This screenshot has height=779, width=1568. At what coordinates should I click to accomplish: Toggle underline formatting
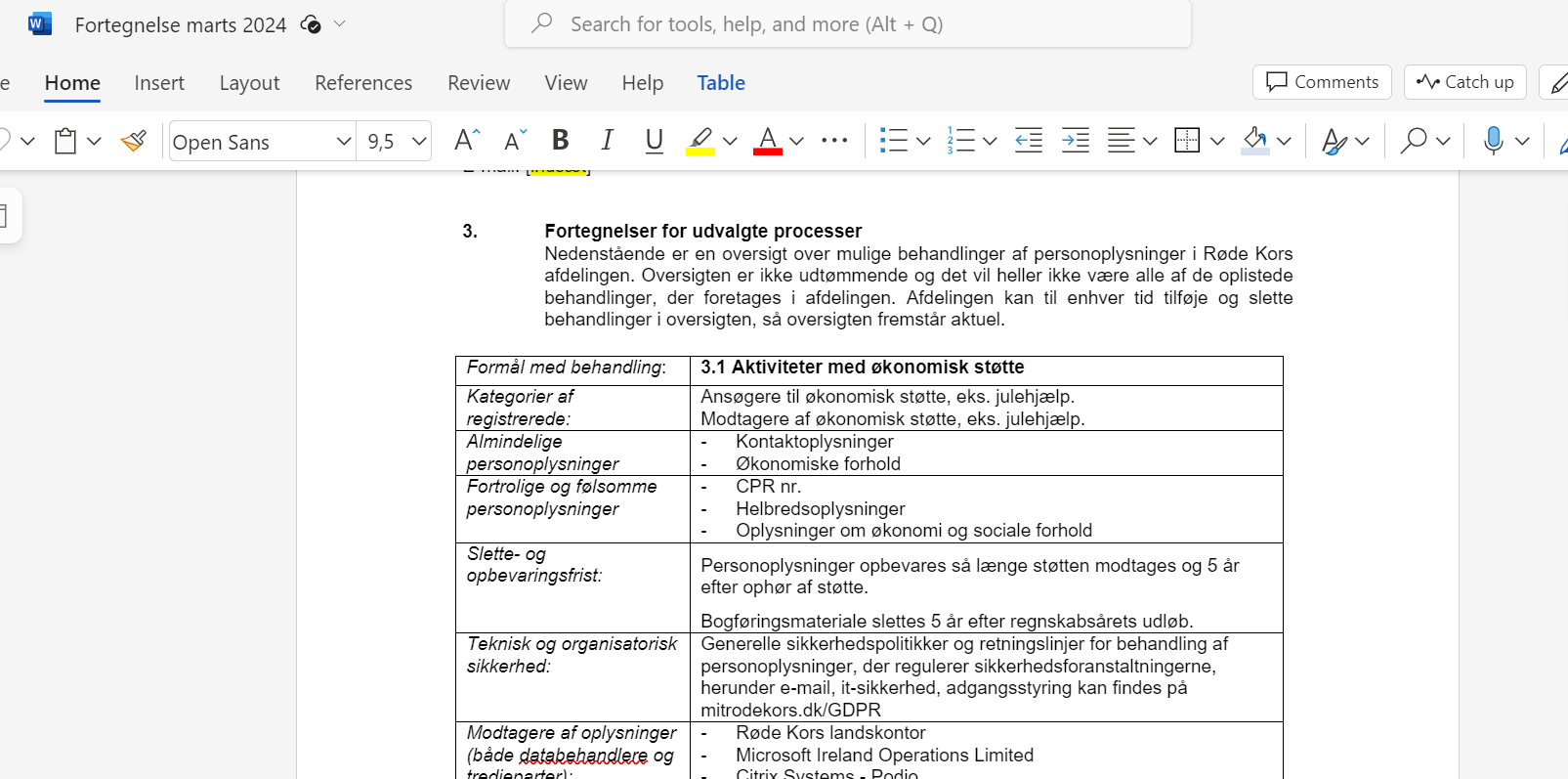pyautogui.click(x=655, y=141)
